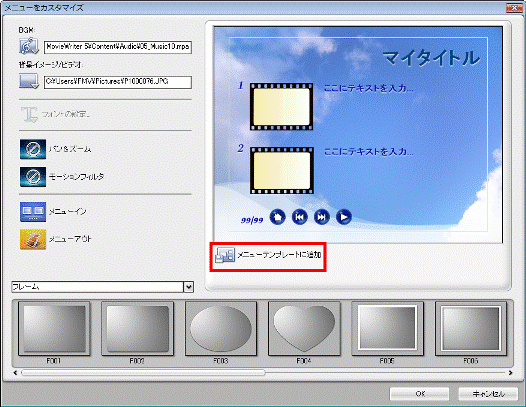Click the background image/video icon

pyautogui.click(x=29, y=82)
